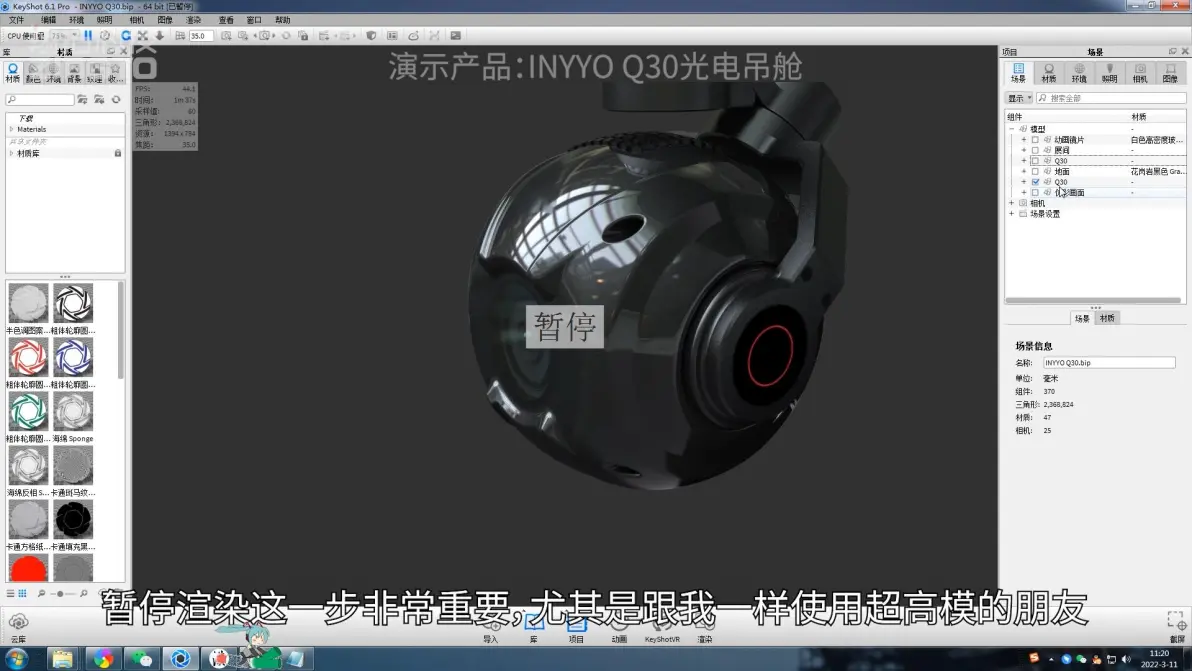Click the crossed arrows fit-view icon
Image resolution: width=1192 pixels, height=671 pixels.
pos(142,36)
